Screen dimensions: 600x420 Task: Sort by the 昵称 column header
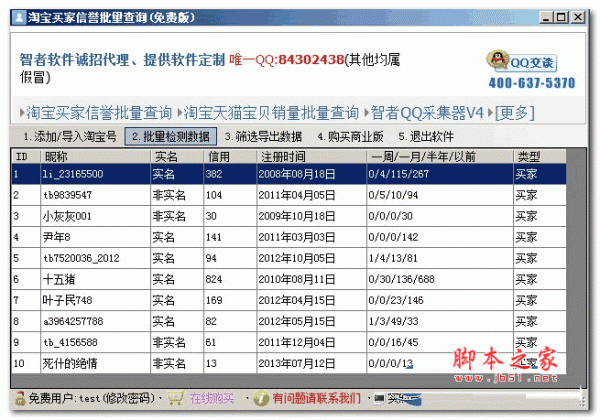point(95,156)
